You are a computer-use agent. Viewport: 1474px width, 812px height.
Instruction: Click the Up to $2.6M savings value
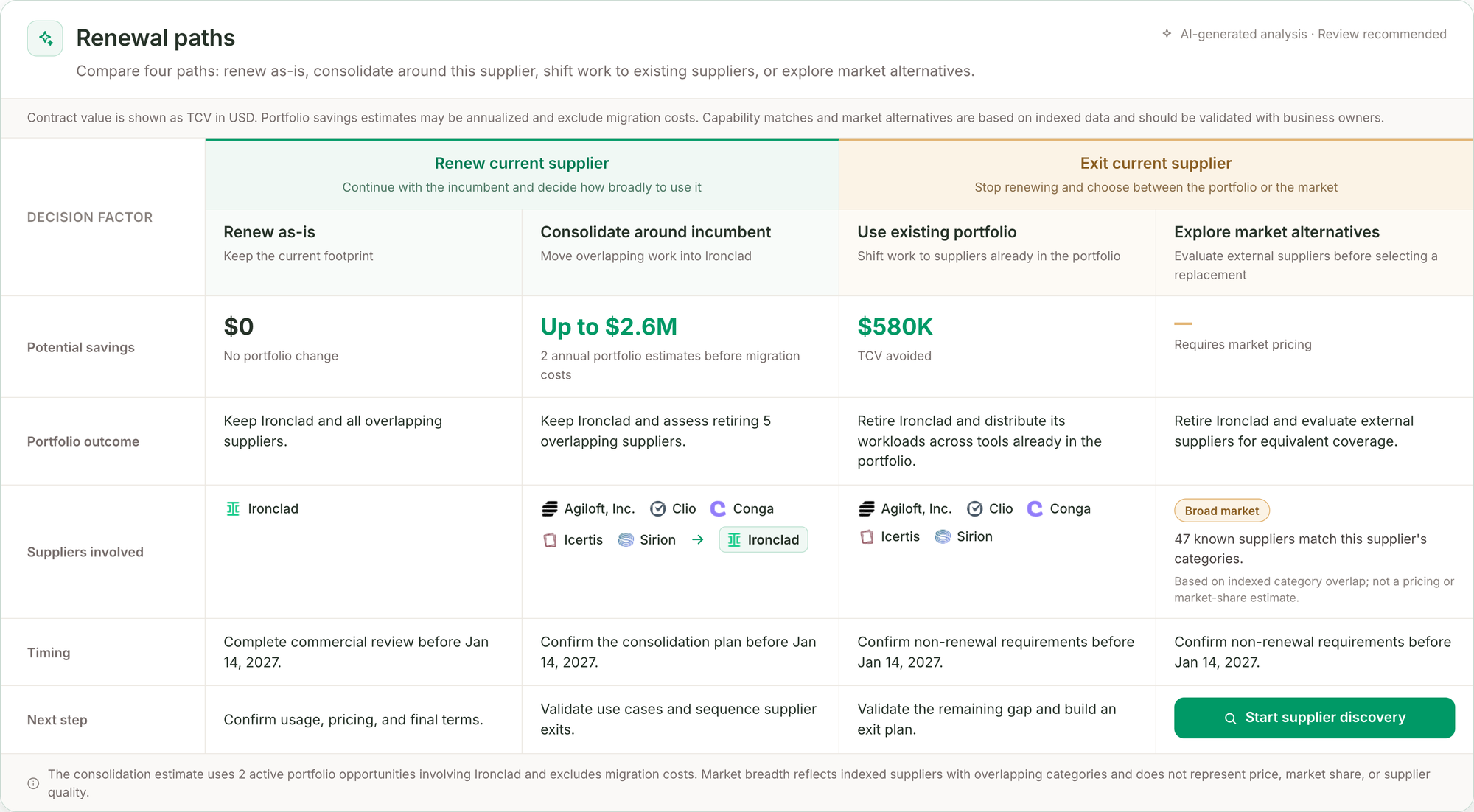[609, 326]
